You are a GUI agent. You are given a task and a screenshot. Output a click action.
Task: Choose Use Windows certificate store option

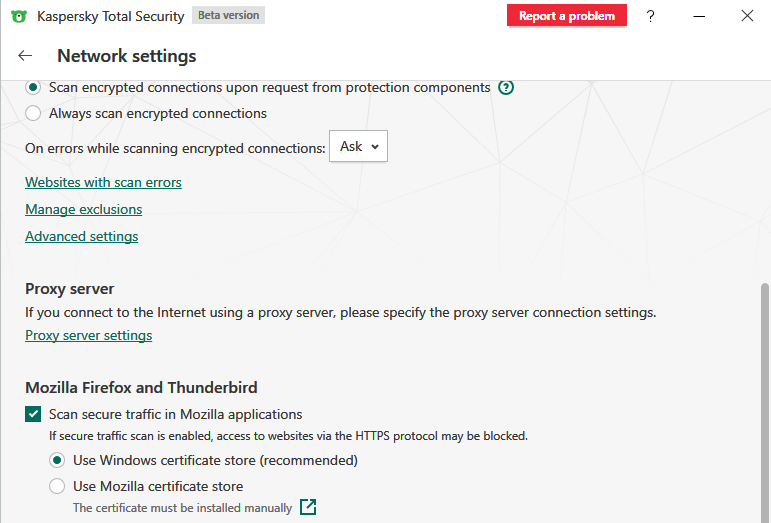pos(58,460)
